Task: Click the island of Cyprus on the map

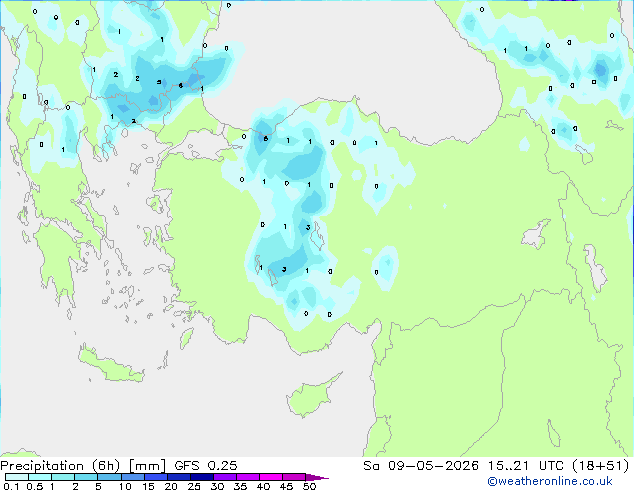Action: pos(311,397)
